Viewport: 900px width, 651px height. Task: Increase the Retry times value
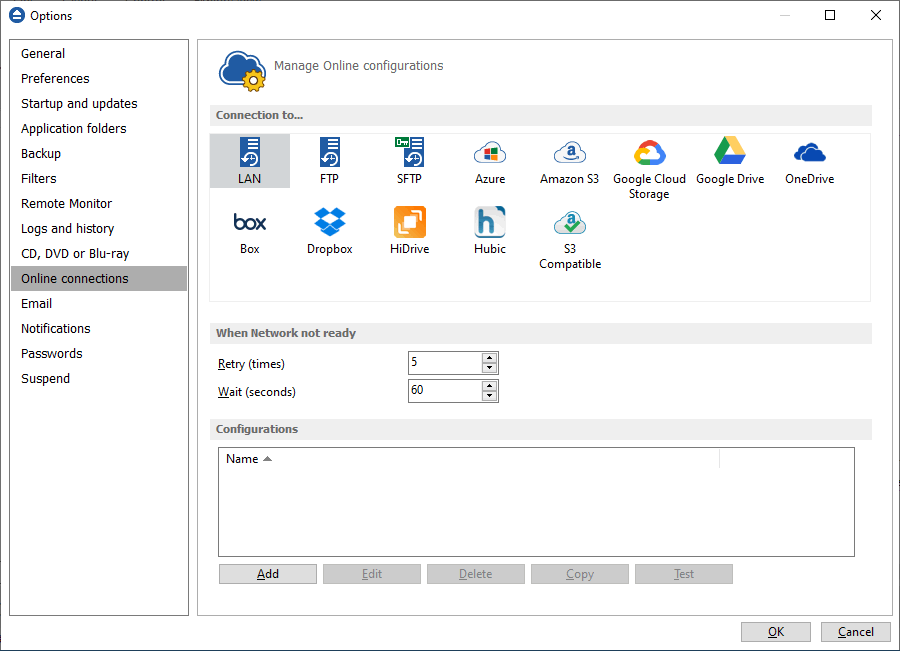[489, 358]
